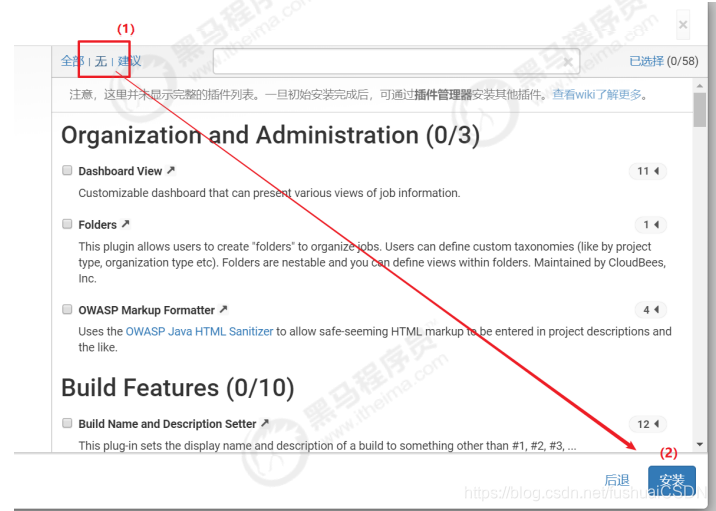Viewport: 716px width, 511px height.
Task: Click the Organization and Administration (0/3) heading
Action: pyautogui.click(x=270, y=135)
